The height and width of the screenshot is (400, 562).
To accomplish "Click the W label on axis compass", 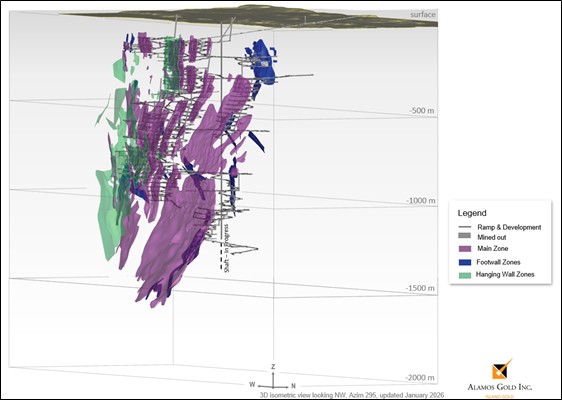I will [x=252, y=385].
